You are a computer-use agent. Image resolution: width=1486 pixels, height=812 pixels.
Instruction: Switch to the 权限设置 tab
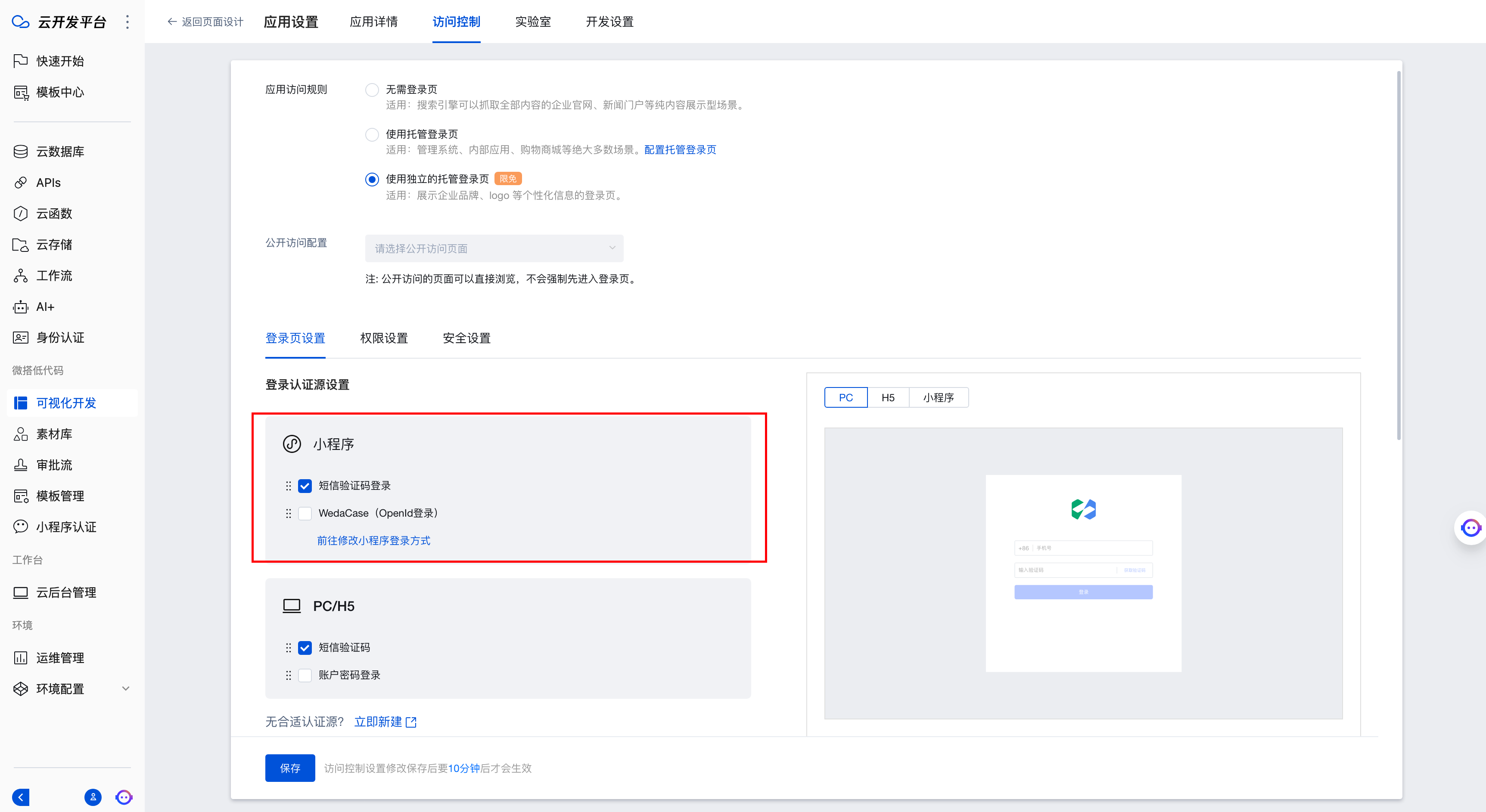coord(384,338)
